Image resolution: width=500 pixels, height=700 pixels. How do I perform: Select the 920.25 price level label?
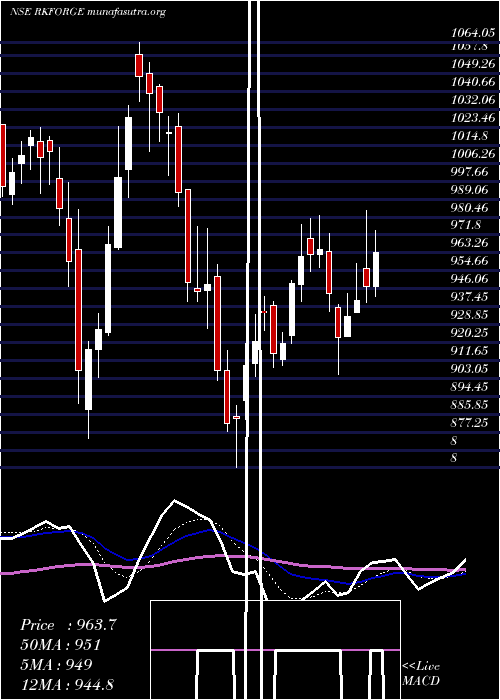point(469,333)
